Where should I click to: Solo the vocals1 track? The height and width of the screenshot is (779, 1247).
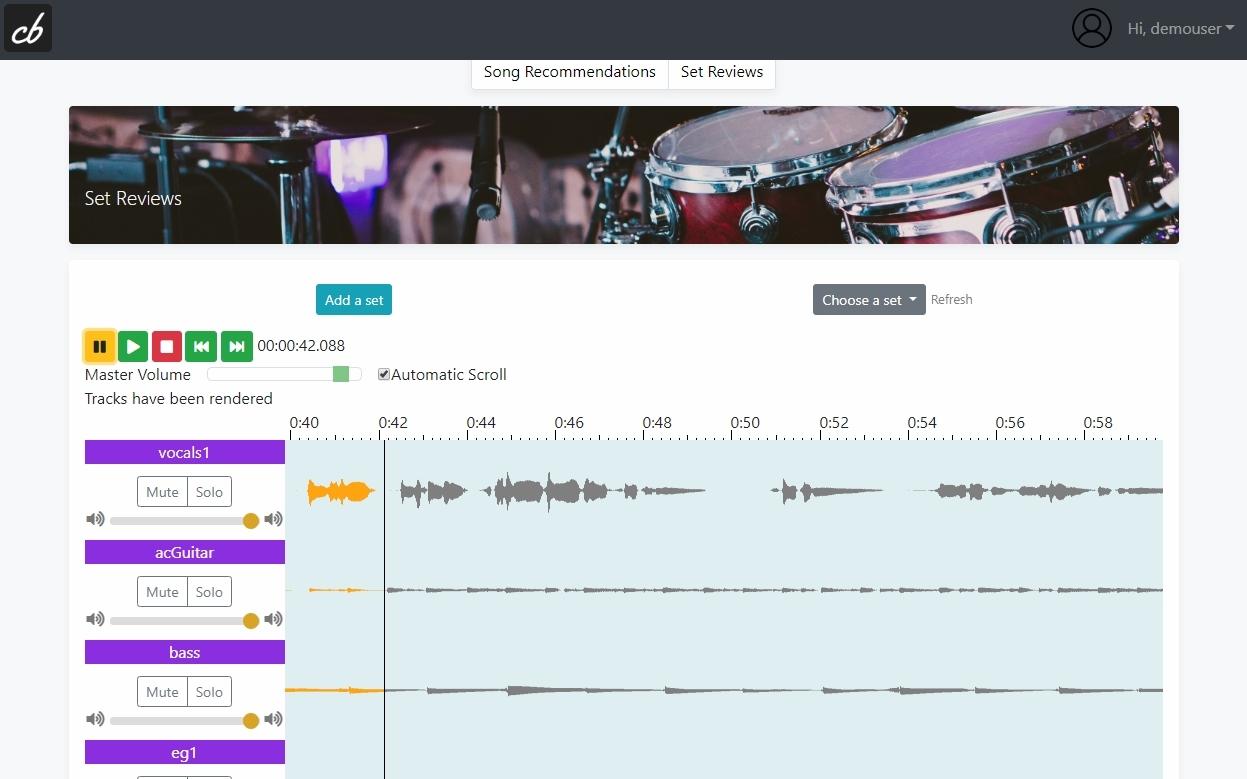209,492
